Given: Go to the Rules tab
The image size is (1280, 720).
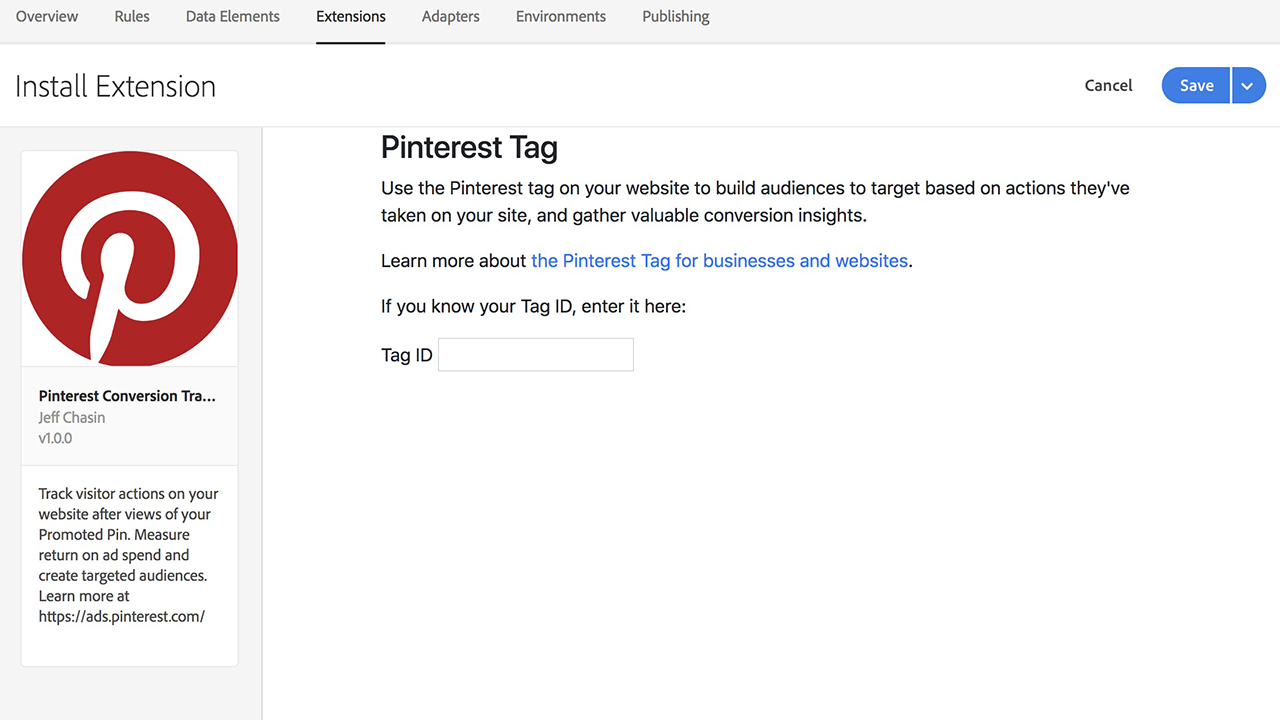Looking at the screenshot, I should (132, 17).
